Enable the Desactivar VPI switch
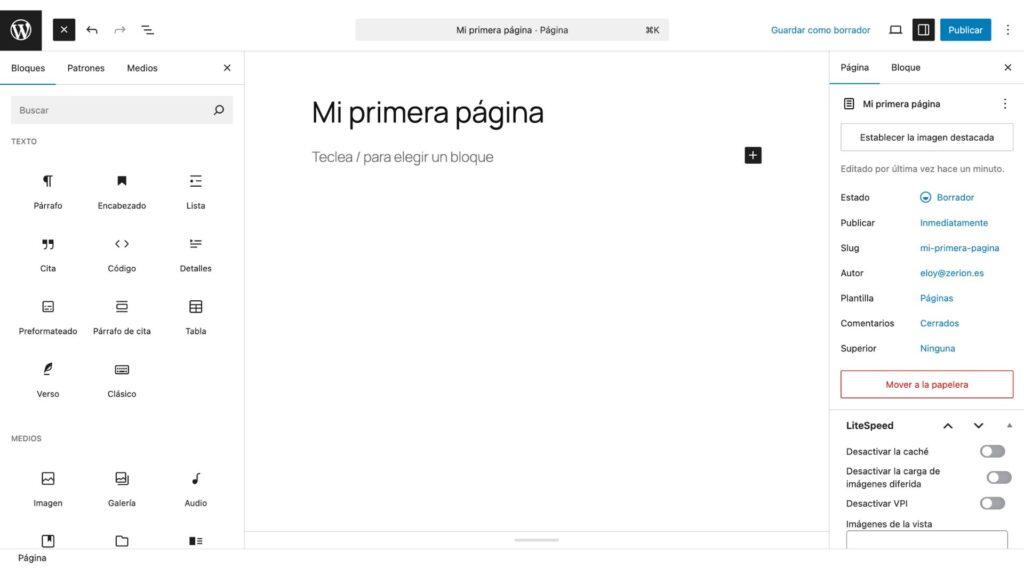Screen dimensions: 1024x576 992,503
